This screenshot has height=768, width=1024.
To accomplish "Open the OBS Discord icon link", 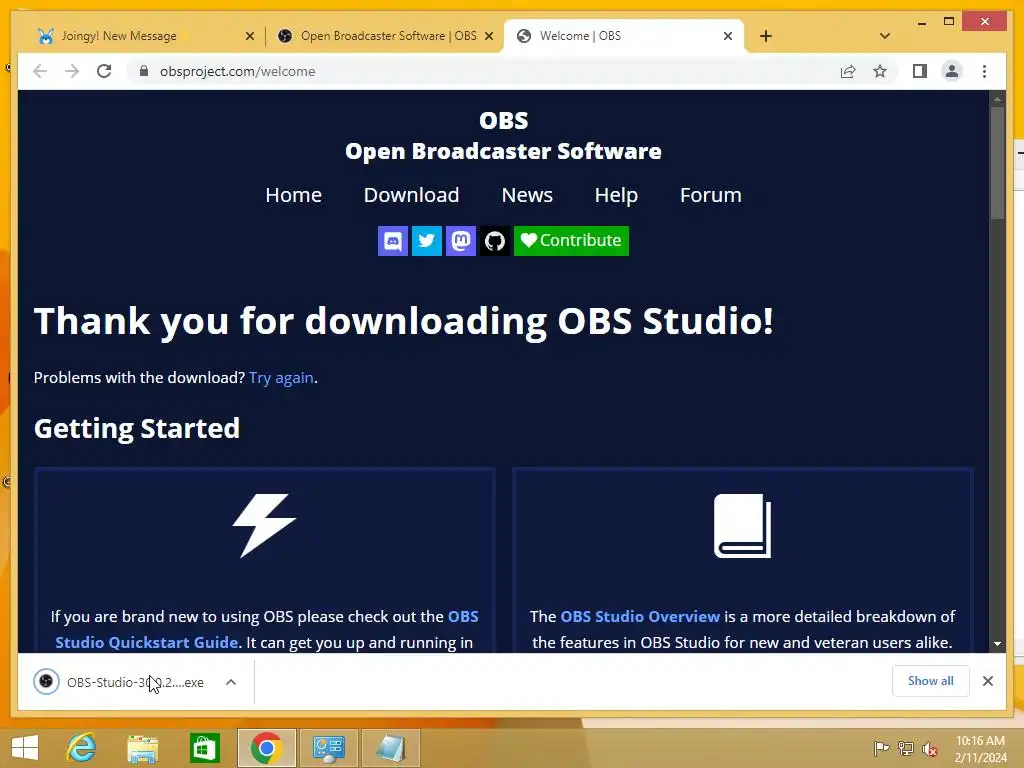I will tap(392, 241).
